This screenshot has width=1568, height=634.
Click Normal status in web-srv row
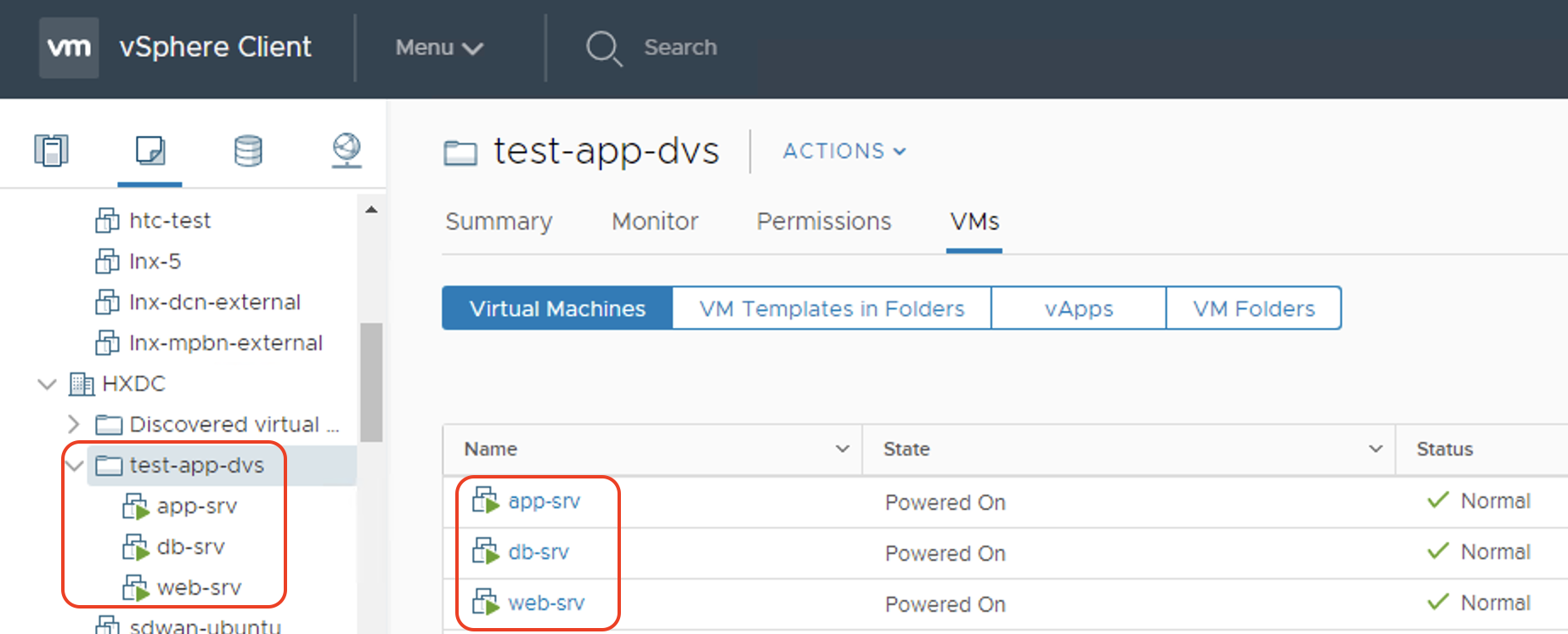pyautogui.click(x=1496, y=603)
